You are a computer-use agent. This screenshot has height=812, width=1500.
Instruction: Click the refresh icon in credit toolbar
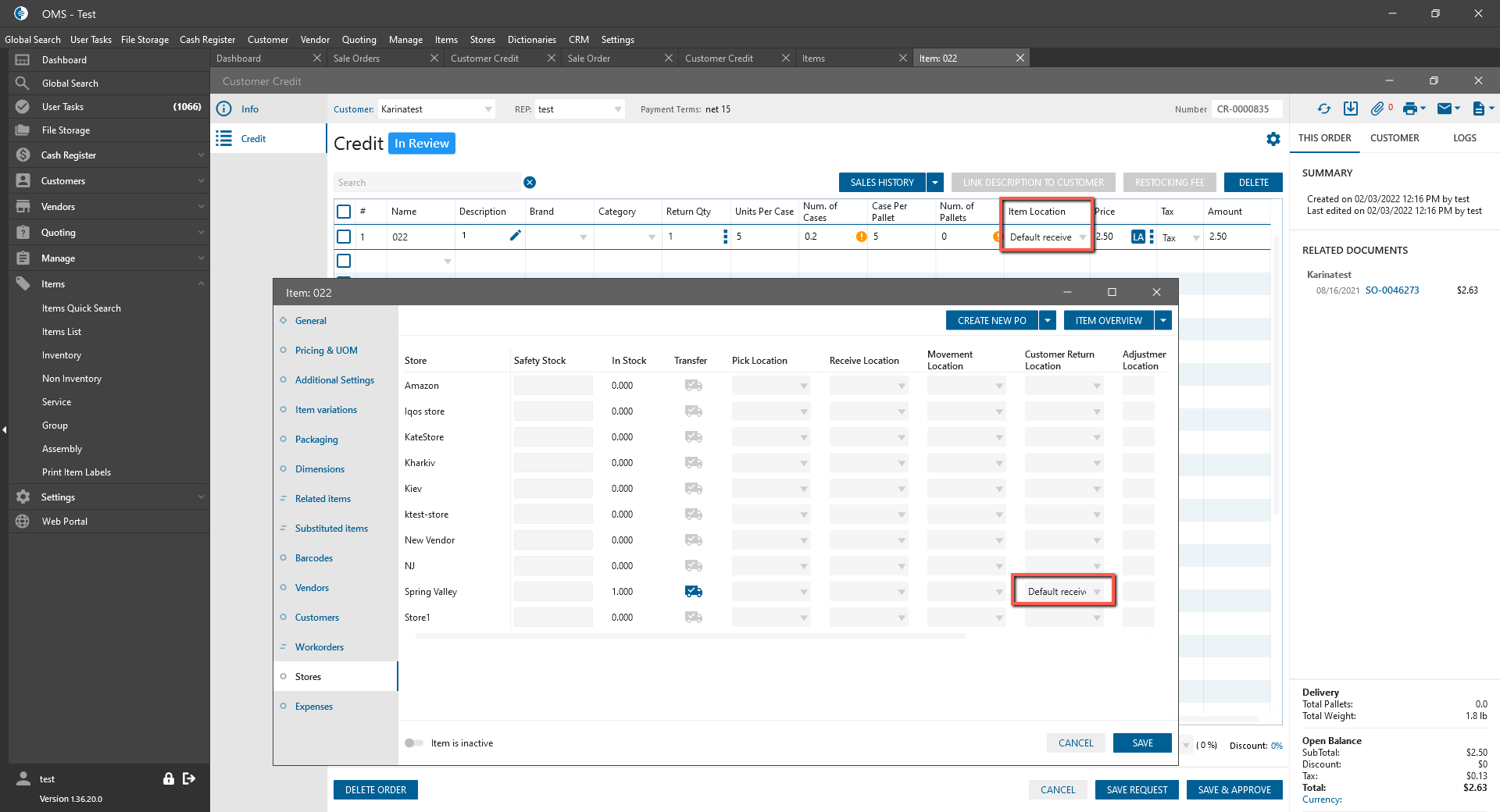(1323, 109)
